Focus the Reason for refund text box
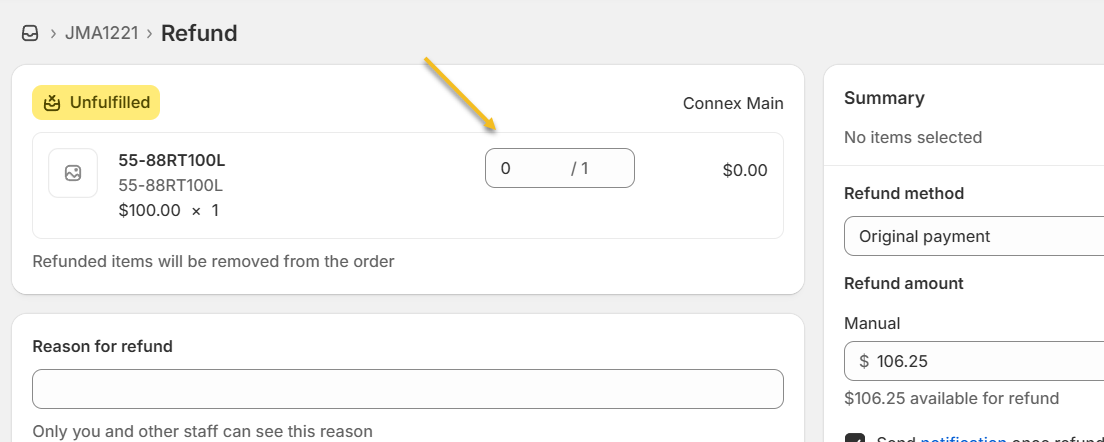This screenshot has height=442, width=1104. 407,389
